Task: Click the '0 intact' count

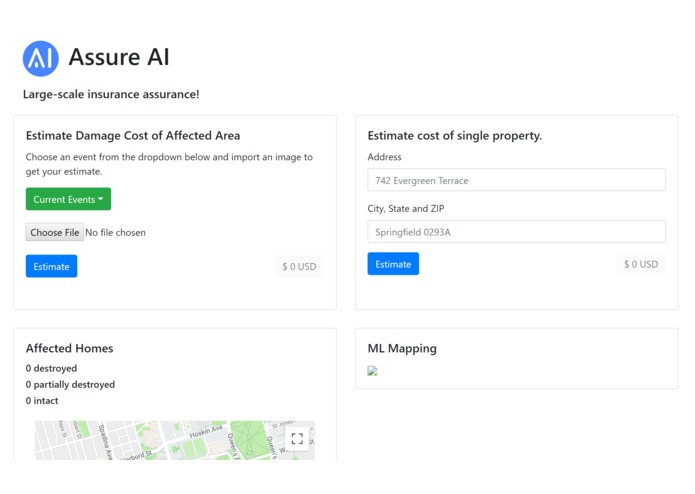Action: pos(42,401)
